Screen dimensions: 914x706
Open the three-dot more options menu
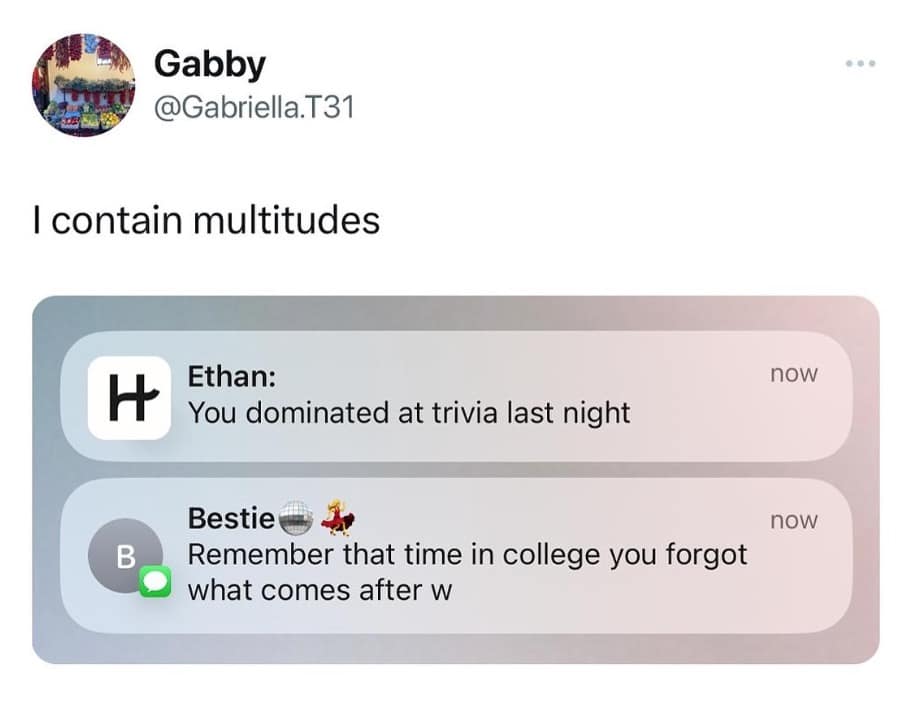pos(859,64)
